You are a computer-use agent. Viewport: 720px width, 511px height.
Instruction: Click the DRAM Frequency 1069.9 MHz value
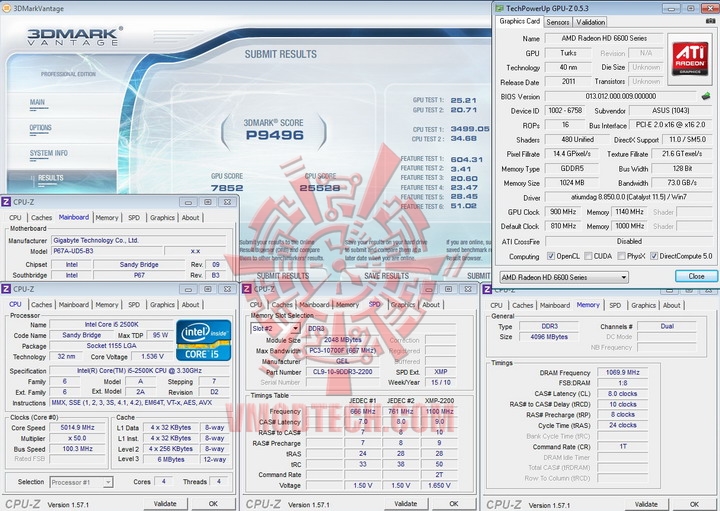(x=622, y=372)
